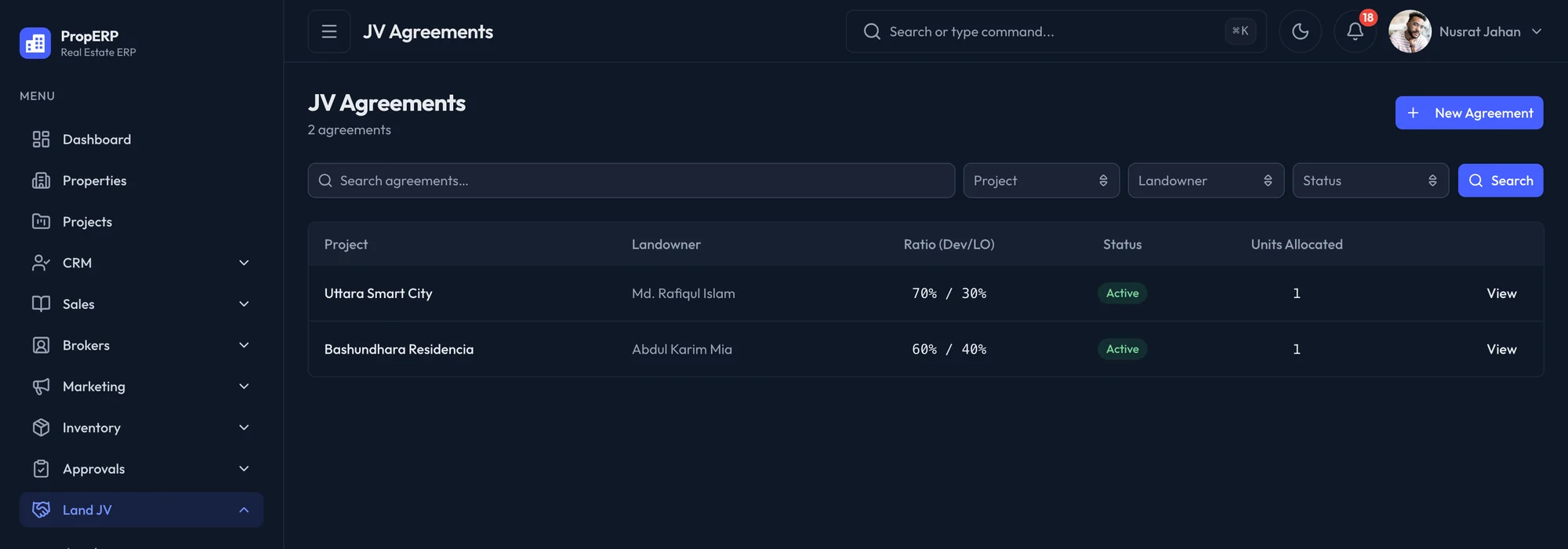Expand the Inventory submenu chevron
The height and width of the screenshot is (549, 1568).
click(x=244, y=427)
